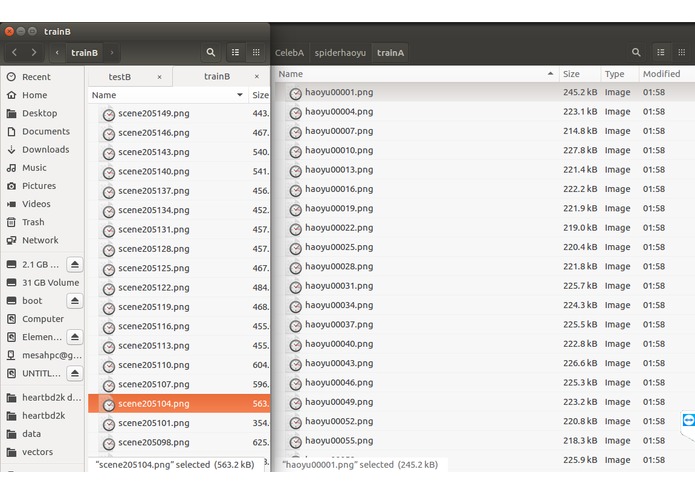Show next path segments in trainB pathbar
This screenshot has width=695, height=494.
tap(112, 52)
